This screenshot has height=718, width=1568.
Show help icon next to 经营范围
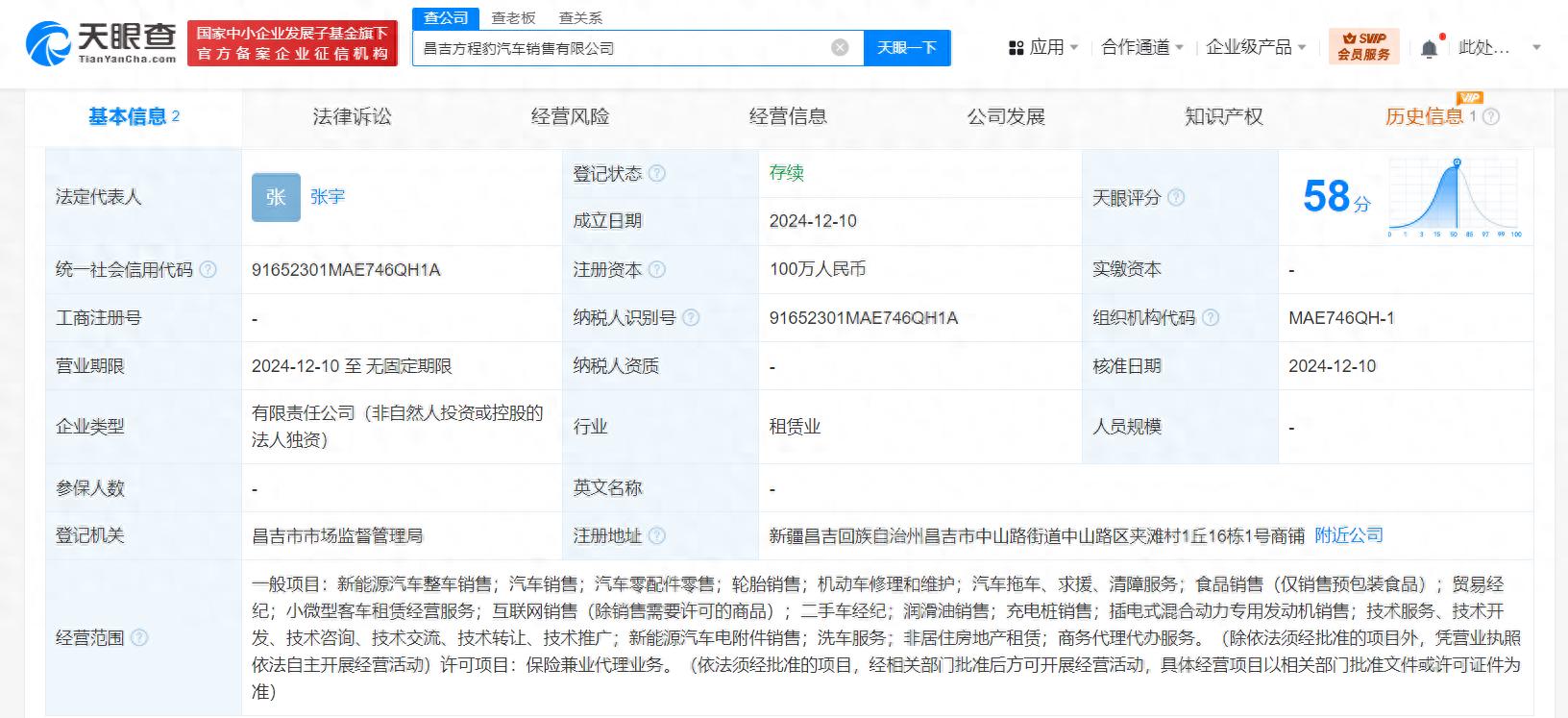pyautogui.click(x=139, y=637)
